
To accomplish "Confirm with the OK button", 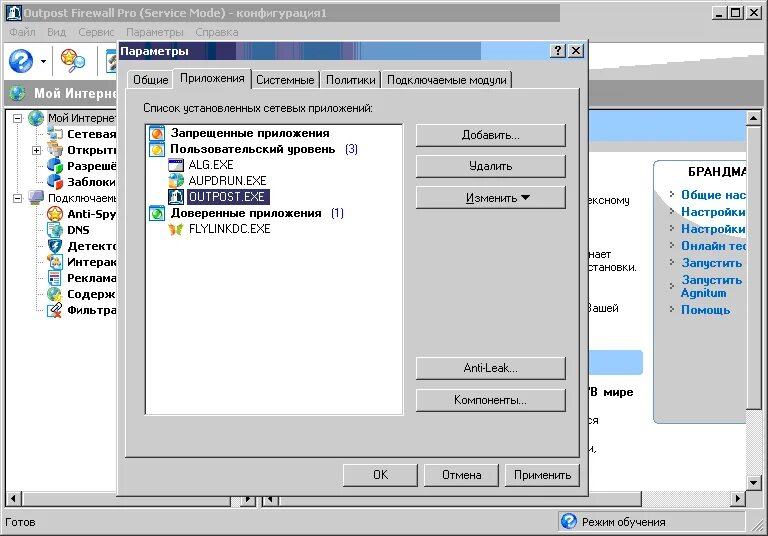I will tap(380, 475).
